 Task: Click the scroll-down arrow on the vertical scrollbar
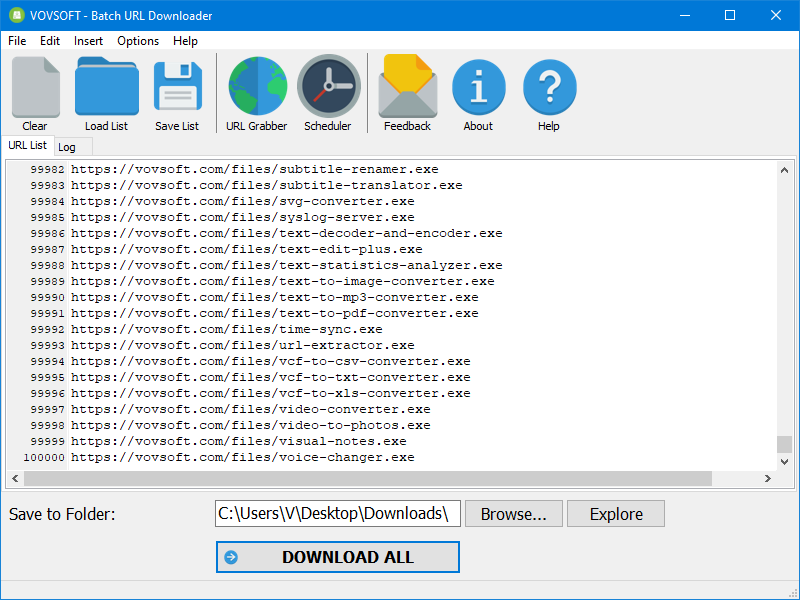click(x=784, y=462)
